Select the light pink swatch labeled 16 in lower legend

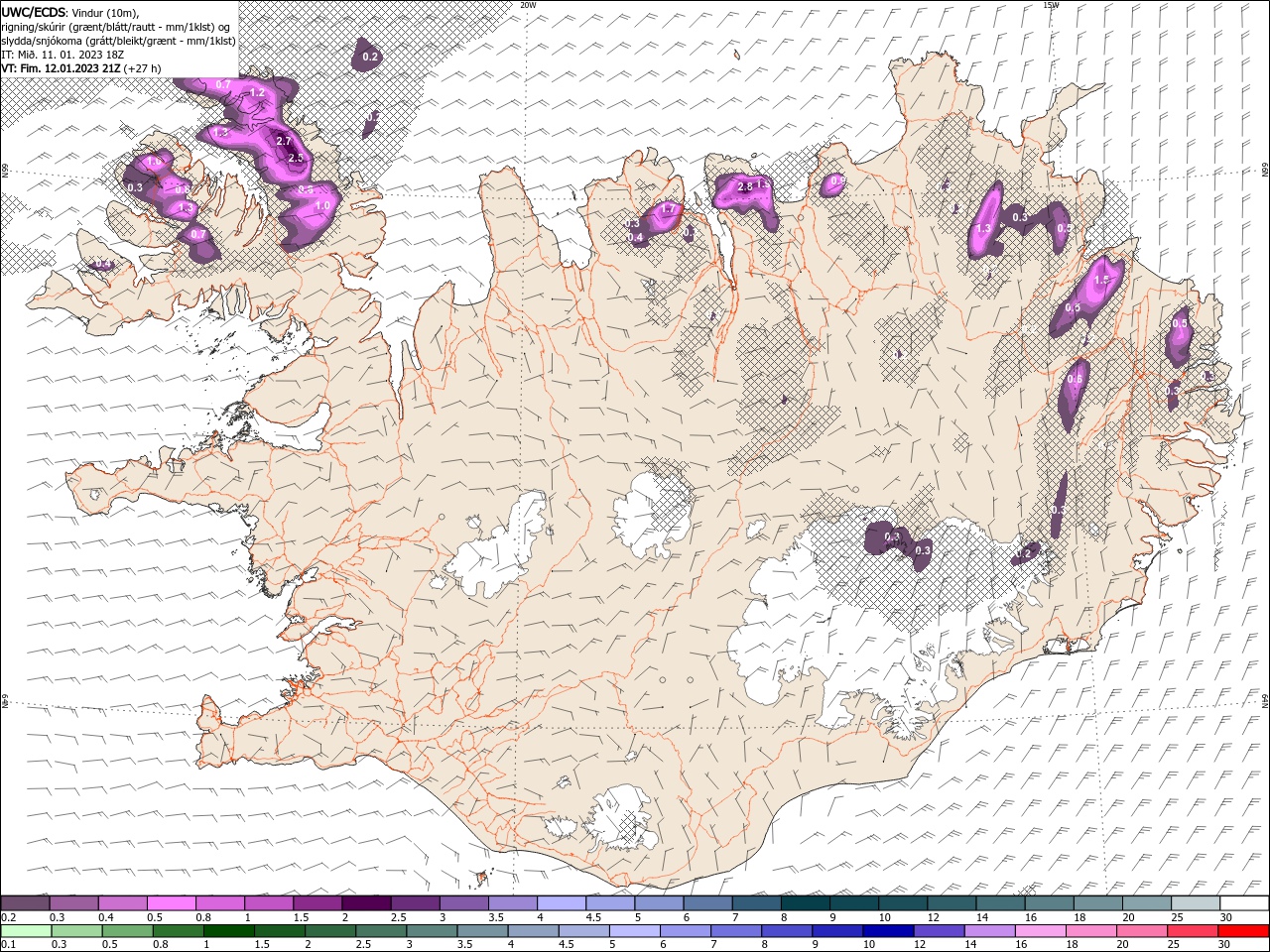pyautogui.click(x=1039, y=931)
